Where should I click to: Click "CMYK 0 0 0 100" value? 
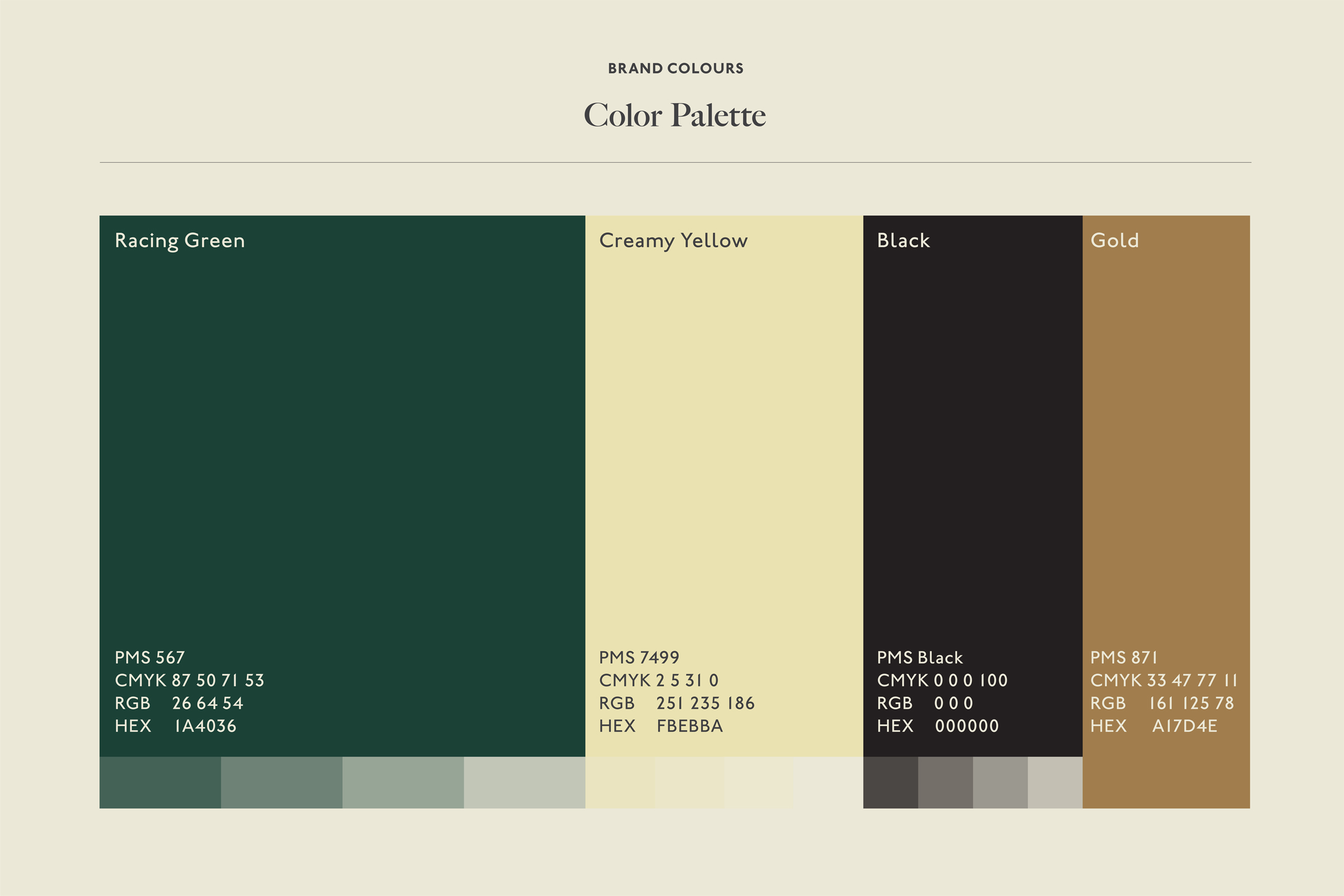click(x=942, y=680)
